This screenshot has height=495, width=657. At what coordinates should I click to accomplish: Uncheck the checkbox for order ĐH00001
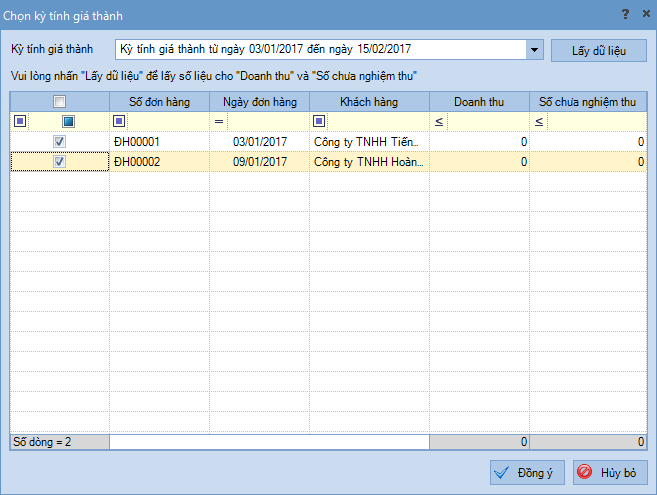click(59, 142)
